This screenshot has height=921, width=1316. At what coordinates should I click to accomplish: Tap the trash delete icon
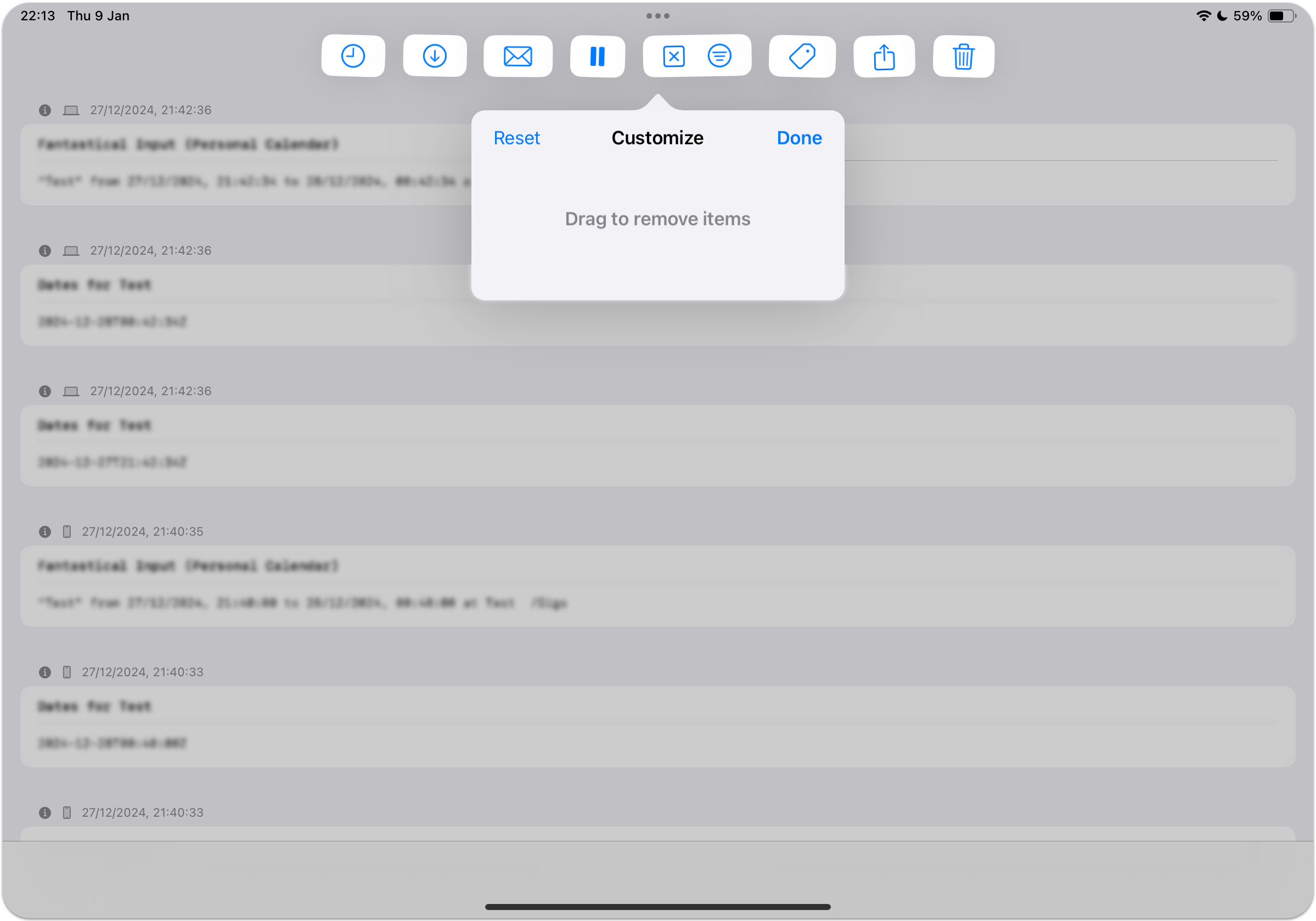click(x=963, y=55)
